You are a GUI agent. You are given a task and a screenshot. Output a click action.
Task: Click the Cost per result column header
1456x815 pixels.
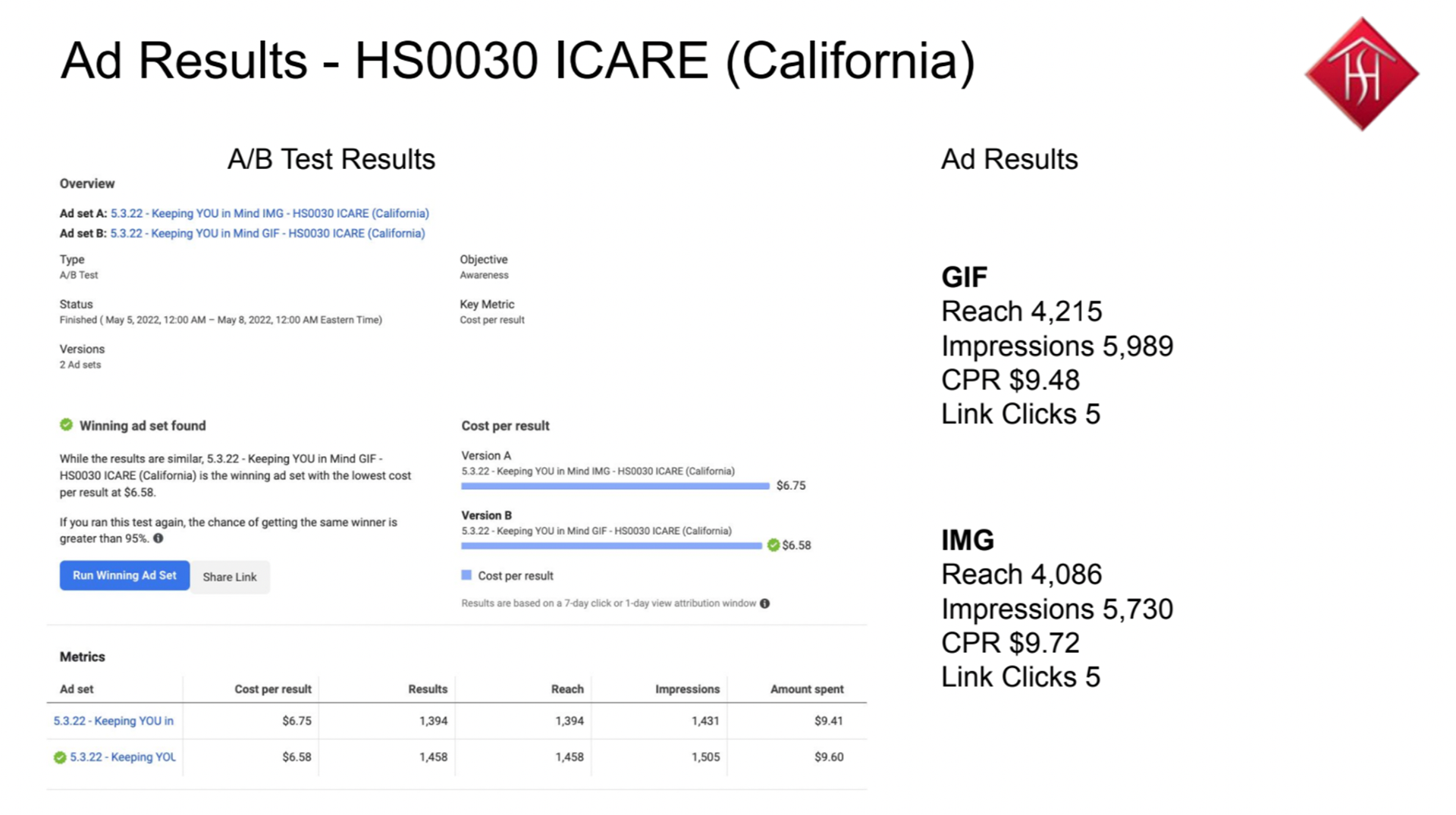[272, 689]
